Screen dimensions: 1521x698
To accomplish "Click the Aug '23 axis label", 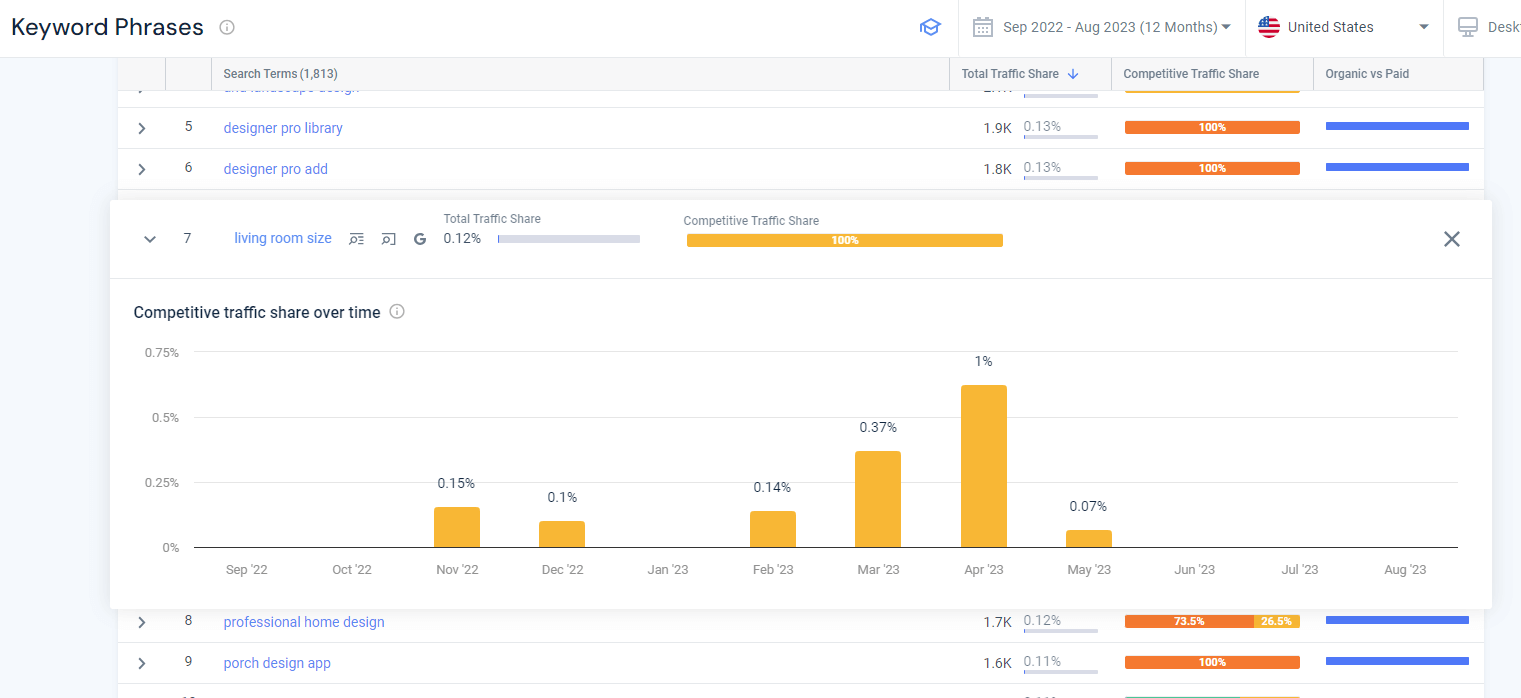I will (1405, 569).
